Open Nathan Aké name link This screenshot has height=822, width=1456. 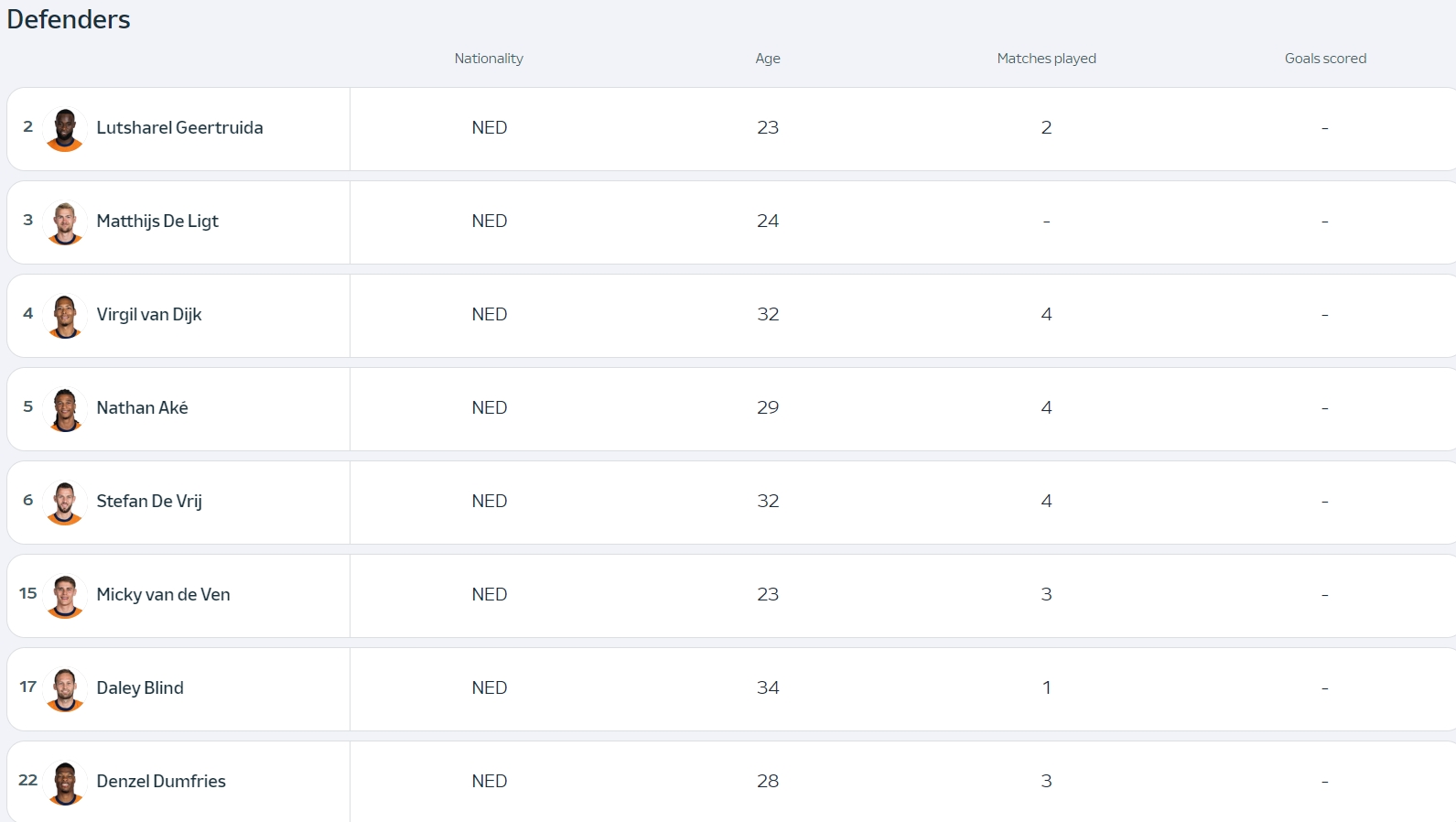pyautogui.click(x=142, y=408)
